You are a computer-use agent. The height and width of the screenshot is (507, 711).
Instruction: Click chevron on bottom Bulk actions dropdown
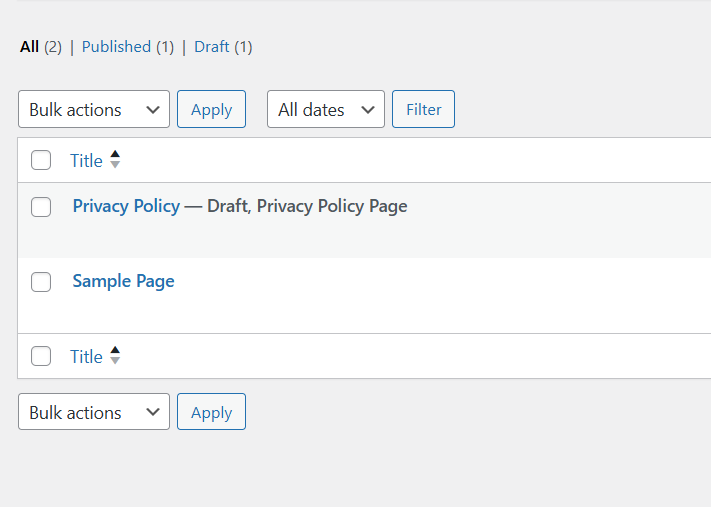point(153,412)
